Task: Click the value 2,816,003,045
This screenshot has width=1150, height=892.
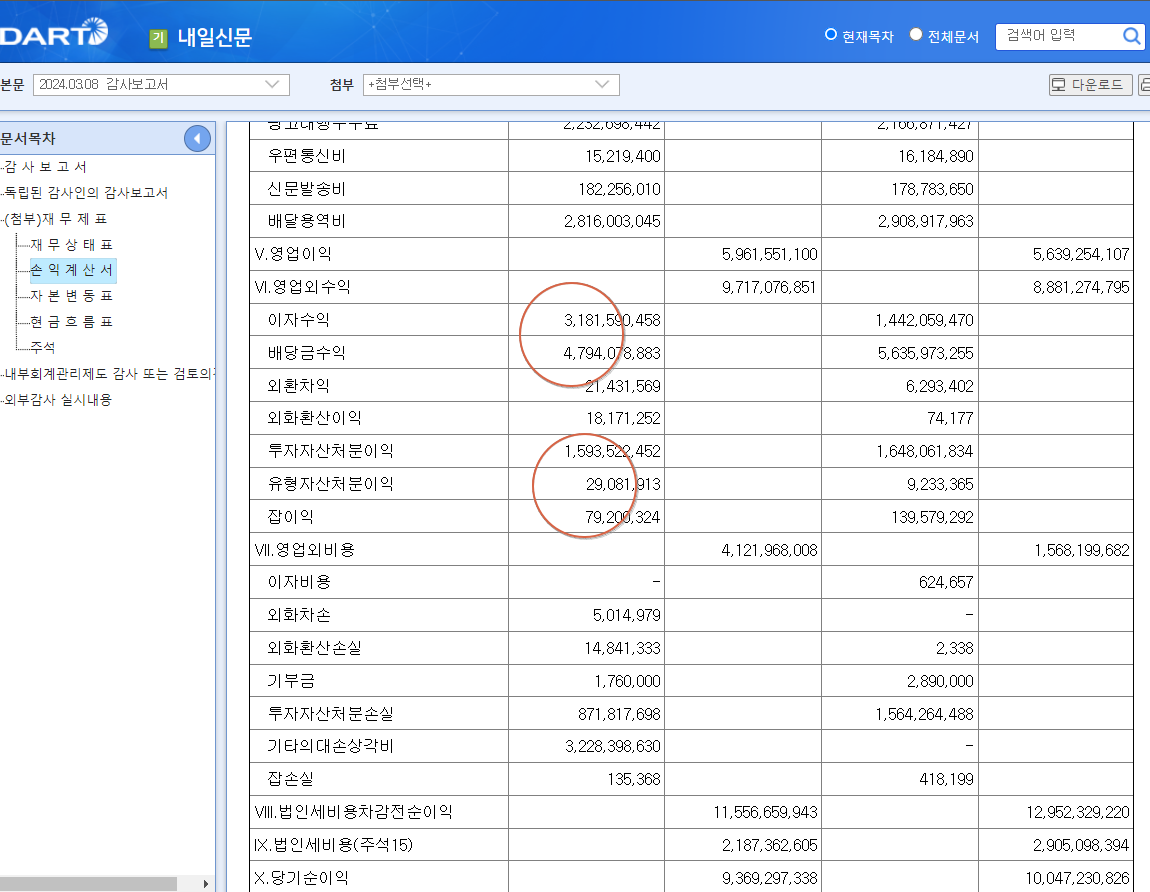Action: [612, 222]
